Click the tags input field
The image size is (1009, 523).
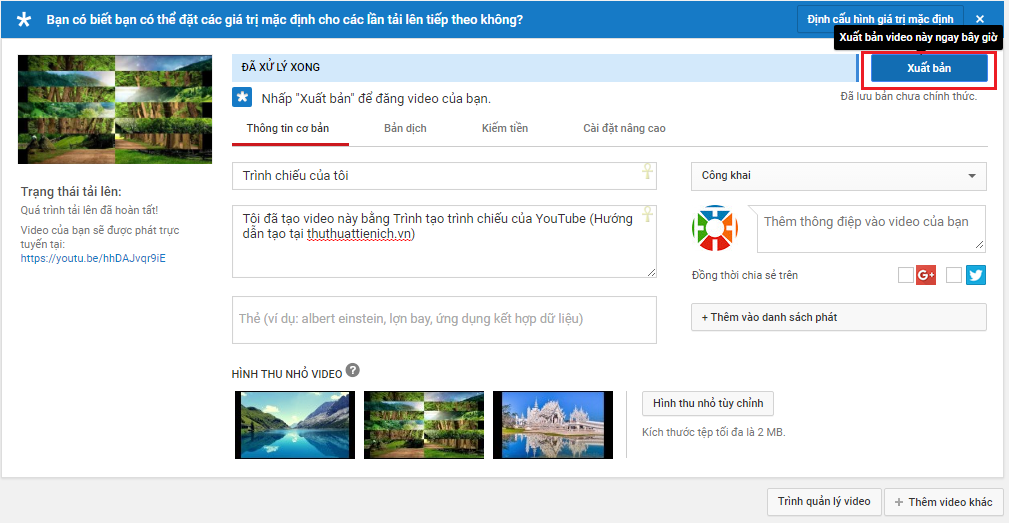(x=444, y=319)
